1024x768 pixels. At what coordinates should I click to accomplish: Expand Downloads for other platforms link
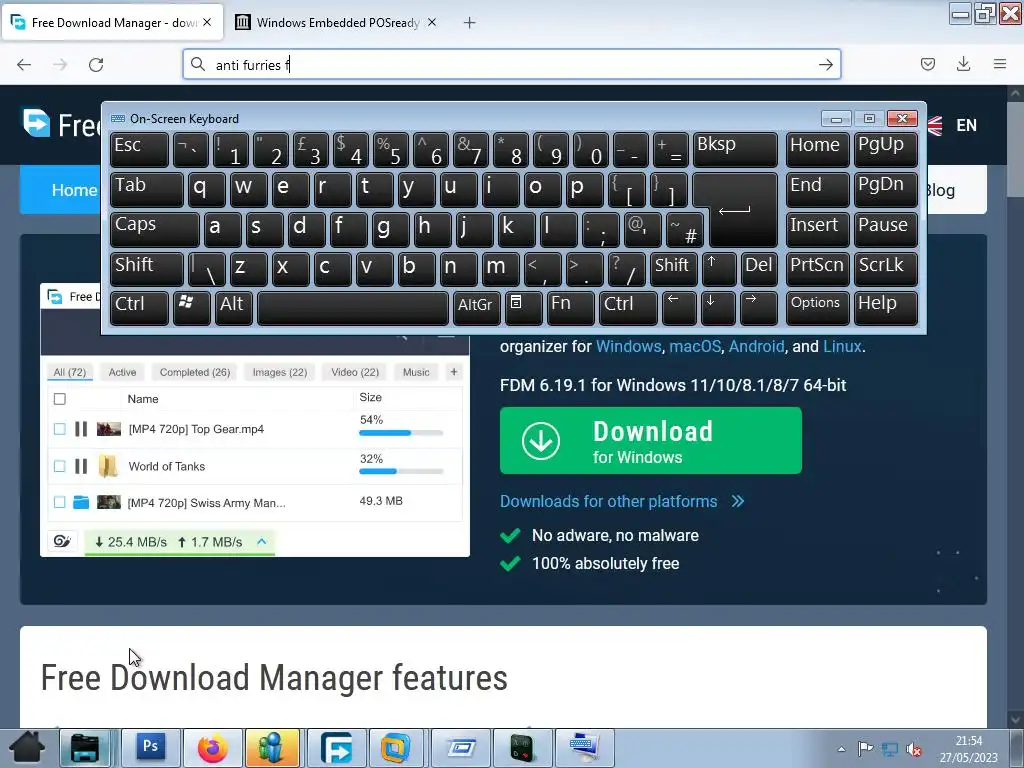pos(622,501)
